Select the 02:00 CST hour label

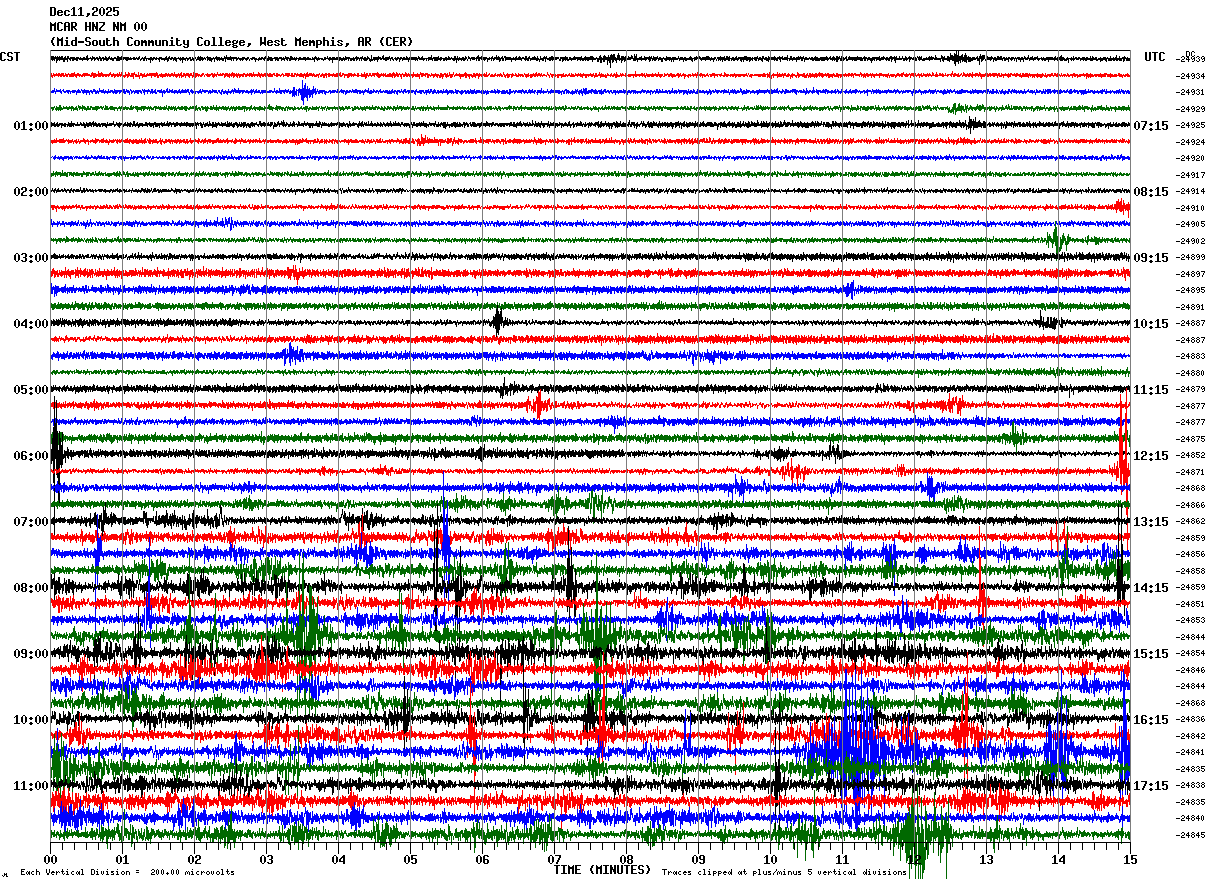31,192
